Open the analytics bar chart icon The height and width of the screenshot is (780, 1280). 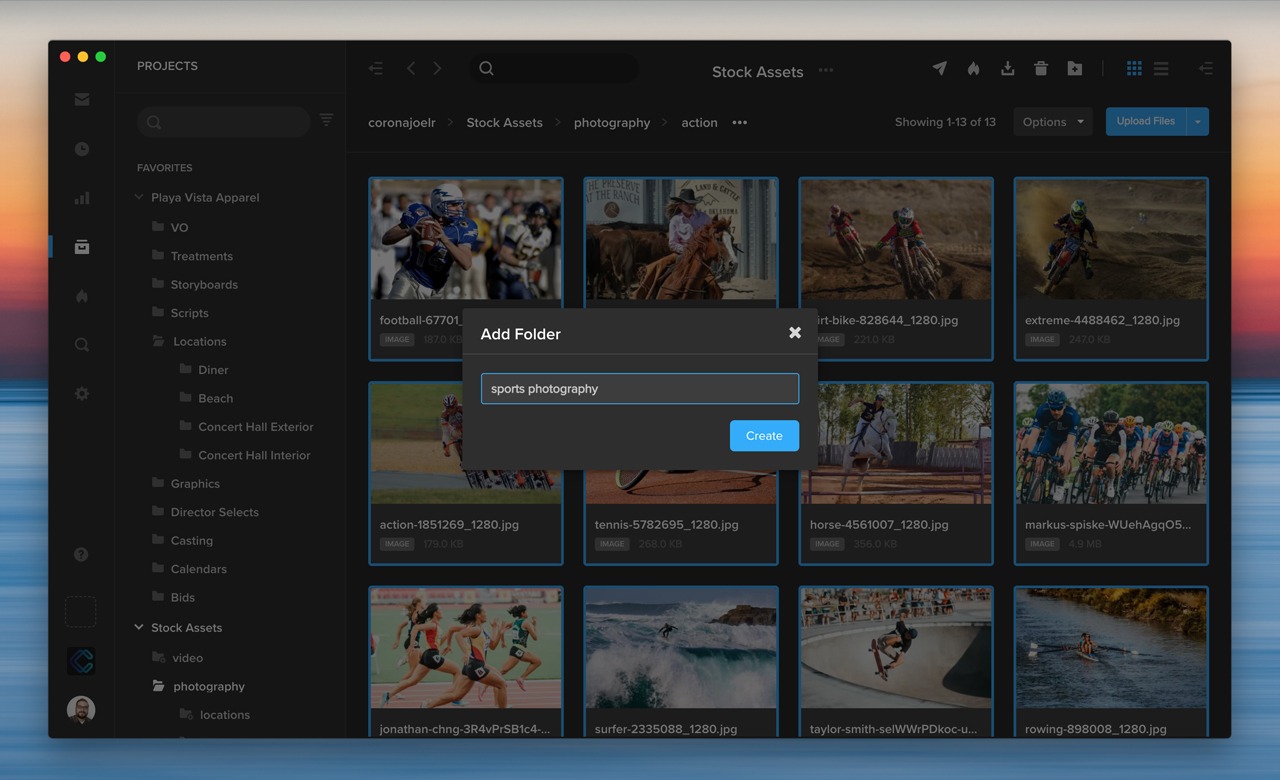(82, 198)
